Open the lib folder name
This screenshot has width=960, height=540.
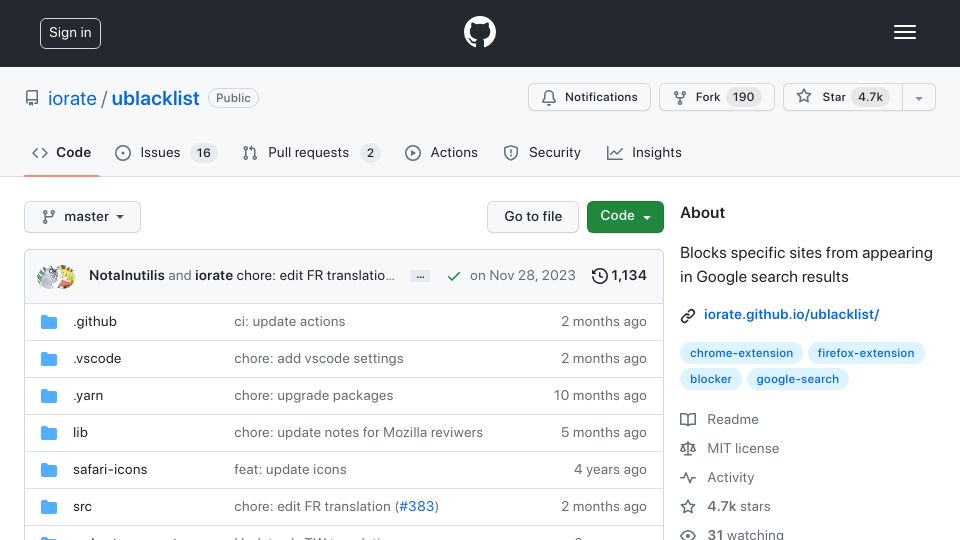point(80,432)
